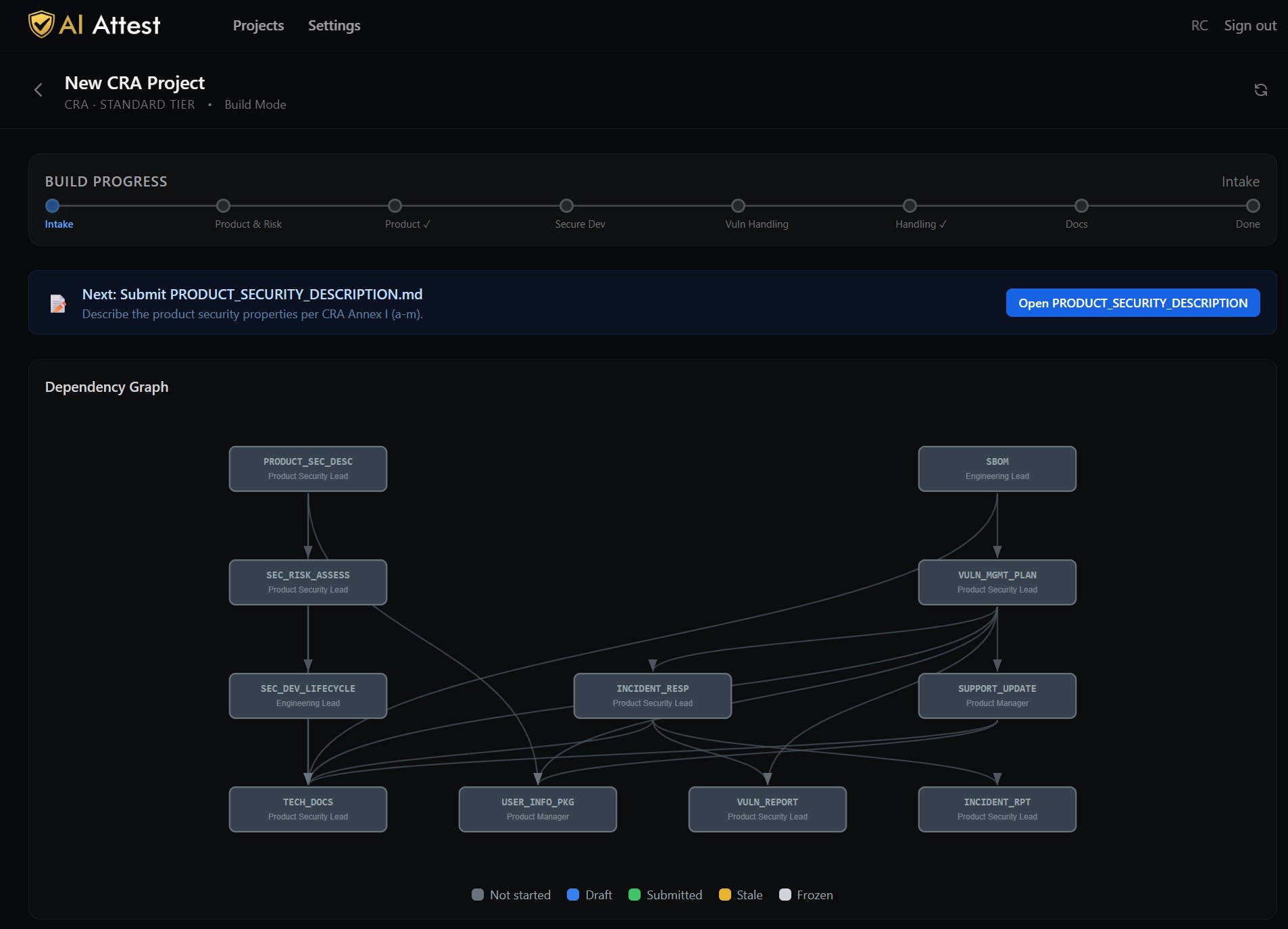Click the INCIDENT_RESP node in the dependency graph
The width and height of the screenshot is (1288, 929).
coord(653,695)
